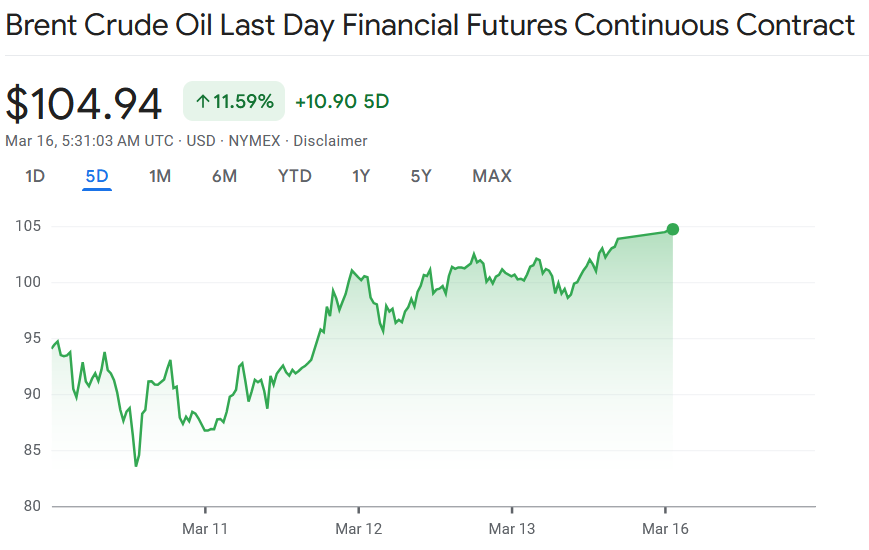Click the green endpoint dot on chart
The height and width of the screenshot is (550, 869).
coord(673,229)
